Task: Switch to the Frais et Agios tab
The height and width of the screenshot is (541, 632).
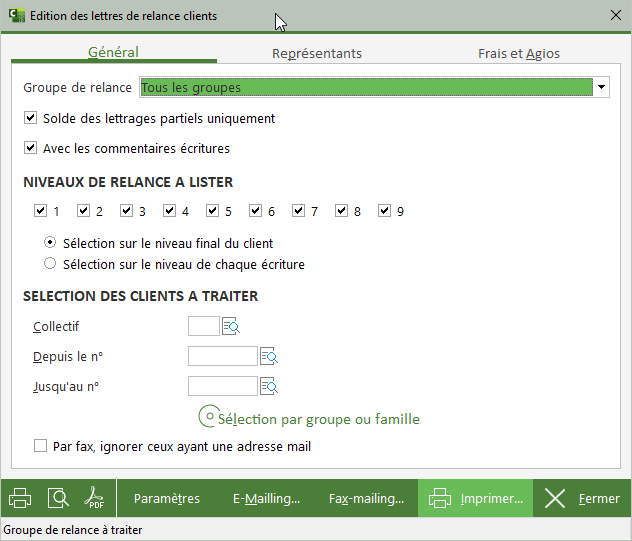Action: (519, 53)
